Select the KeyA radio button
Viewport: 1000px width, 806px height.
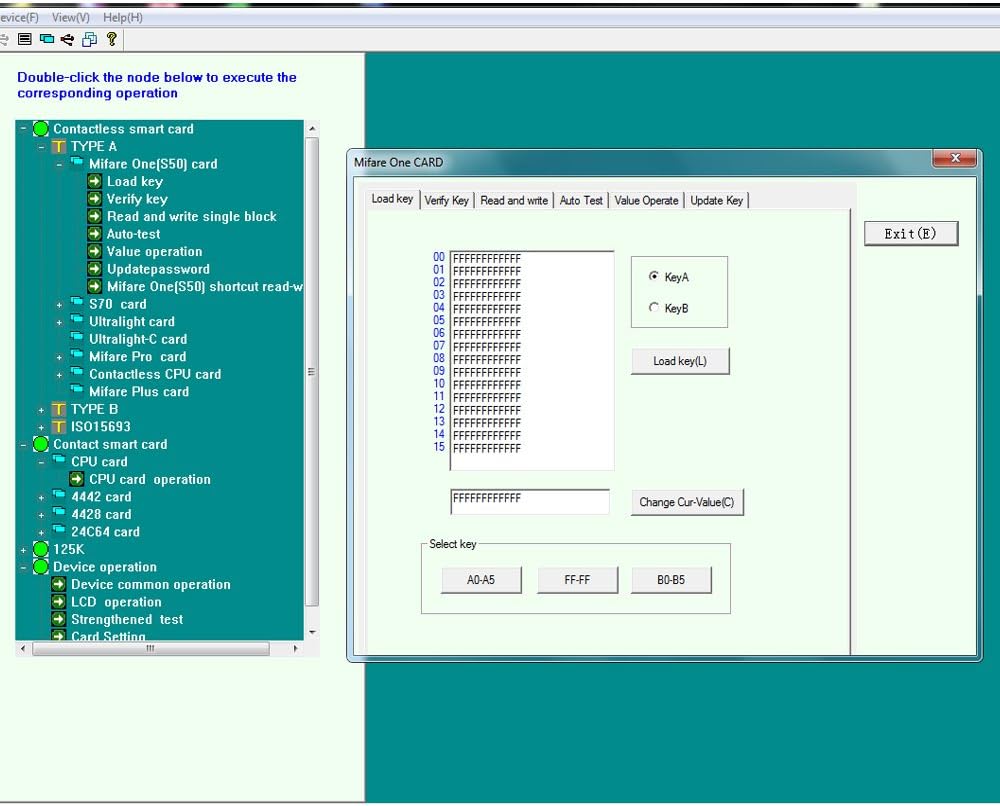(654, 276)
